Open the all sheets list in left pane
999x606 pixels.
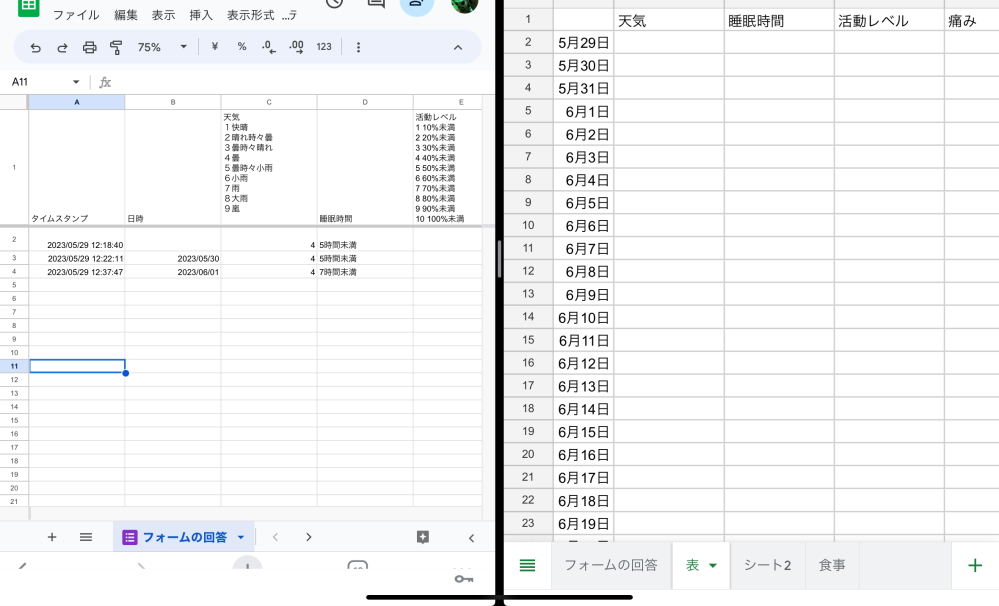click(86, 537)
